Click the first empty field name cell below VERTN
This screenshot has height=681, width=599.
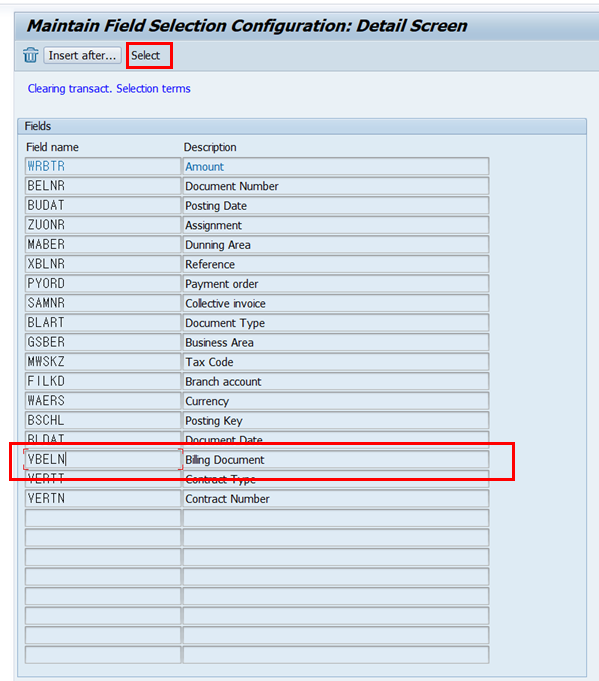point(103,518)
